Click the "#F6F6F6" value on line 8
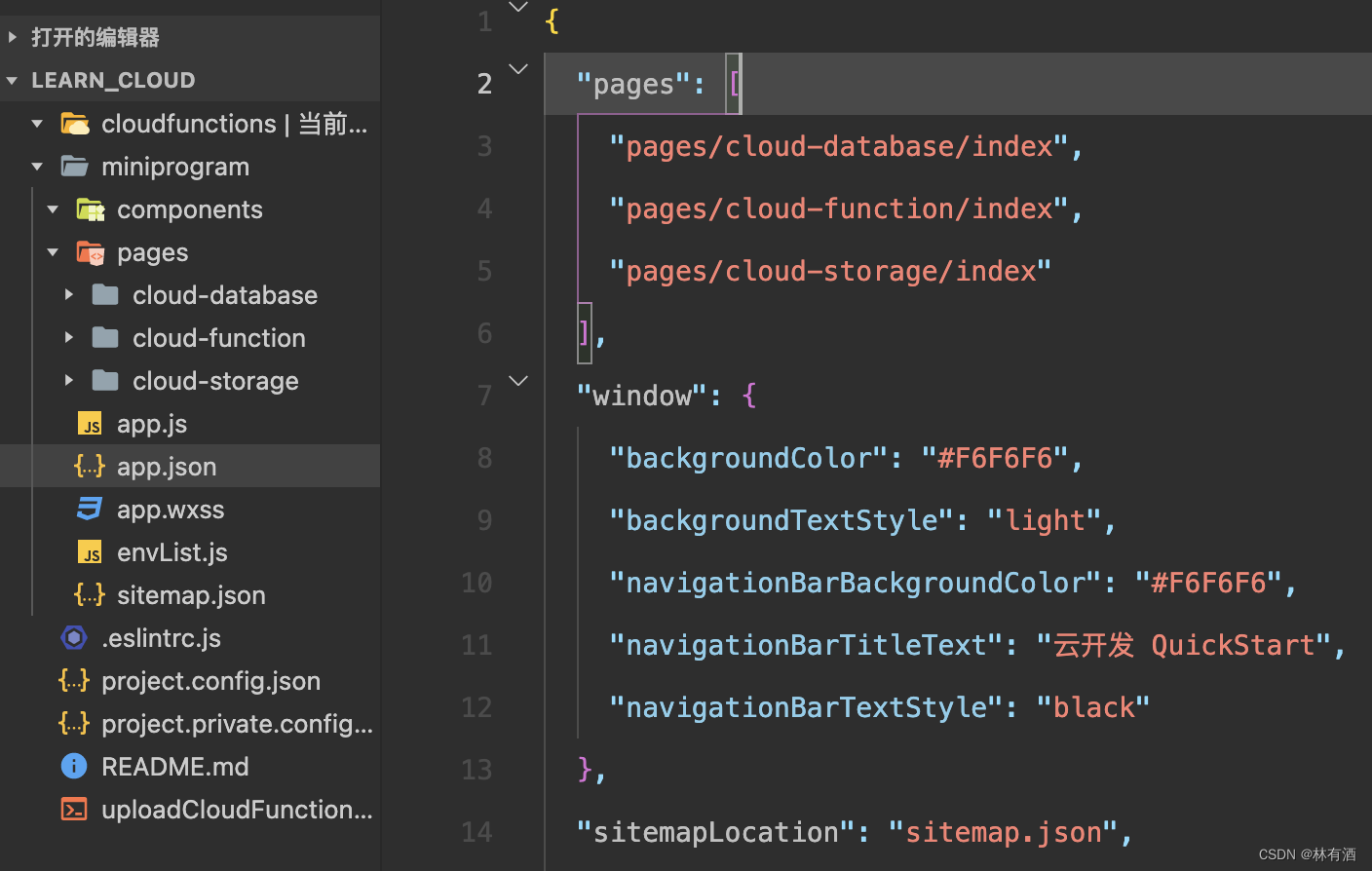The width and height of the screenshot is (1372, 871). (x=995, y=459)
